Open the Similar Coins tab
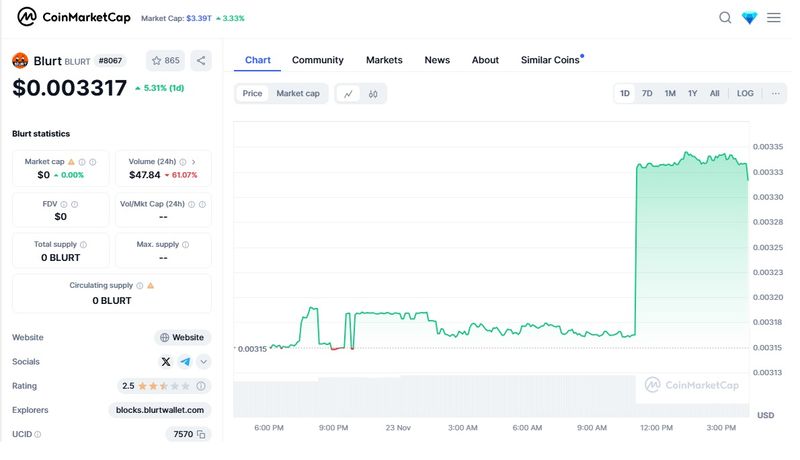The image size is (800, 460). point(552,60)
